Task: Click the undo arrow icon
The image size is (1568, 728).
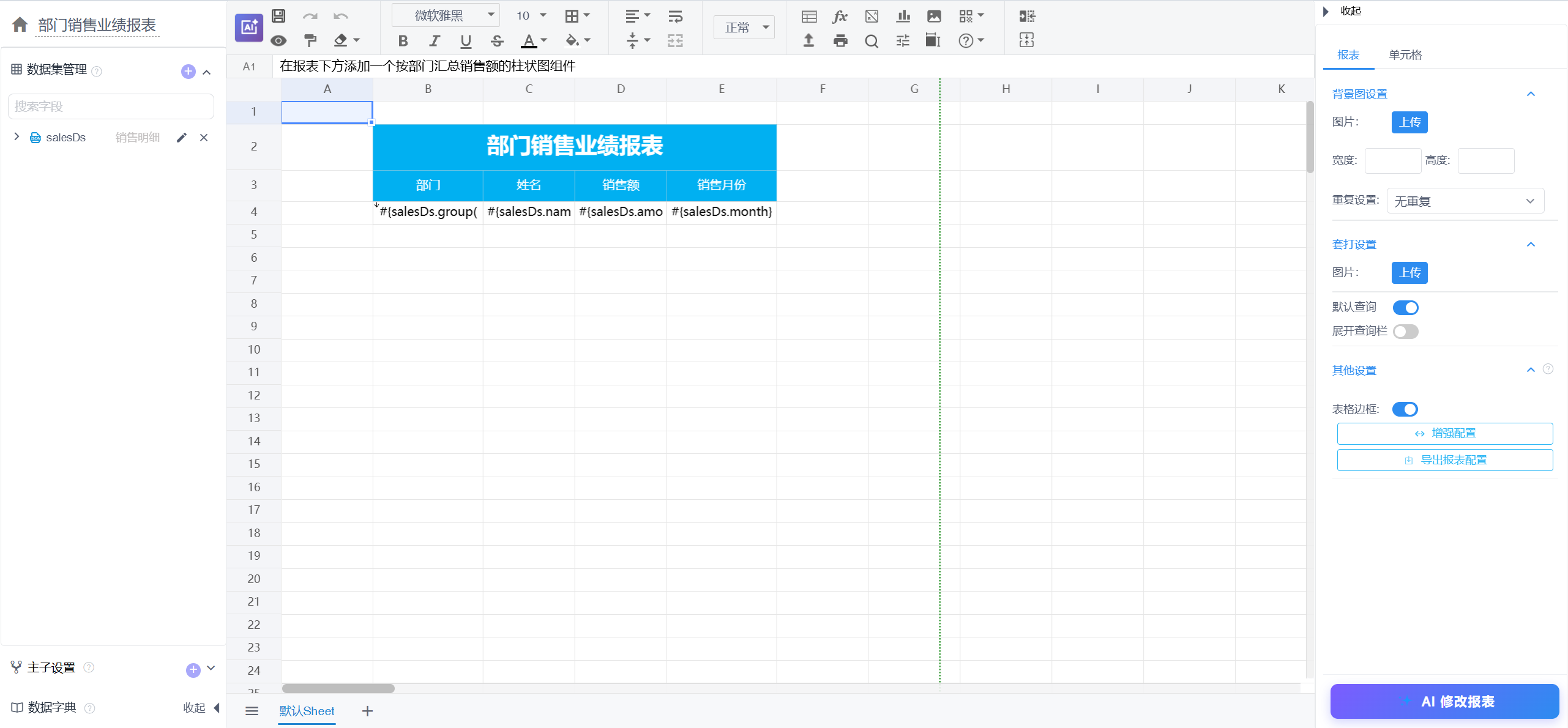Action: [341, 16]
